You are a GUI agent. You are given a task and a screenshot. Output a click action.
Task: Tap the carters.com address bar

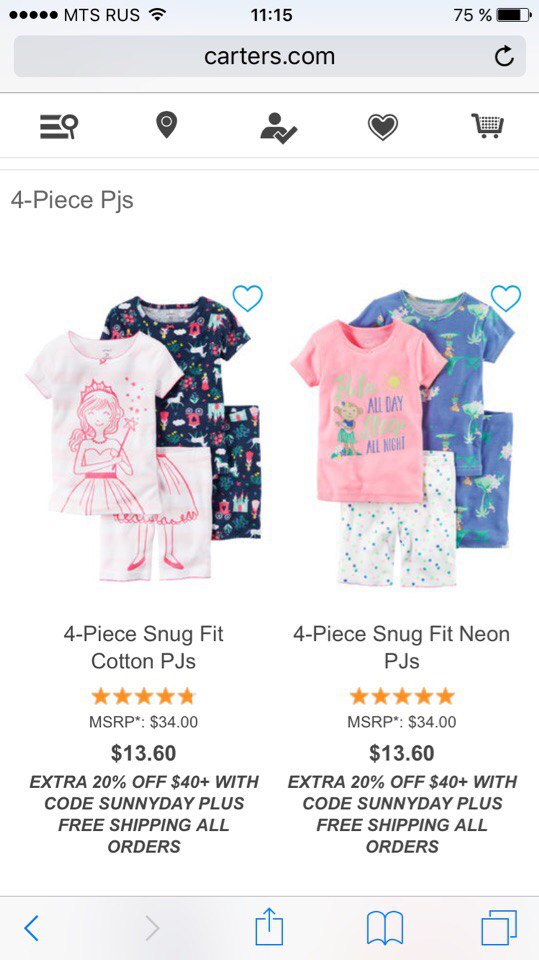(270, 56)
